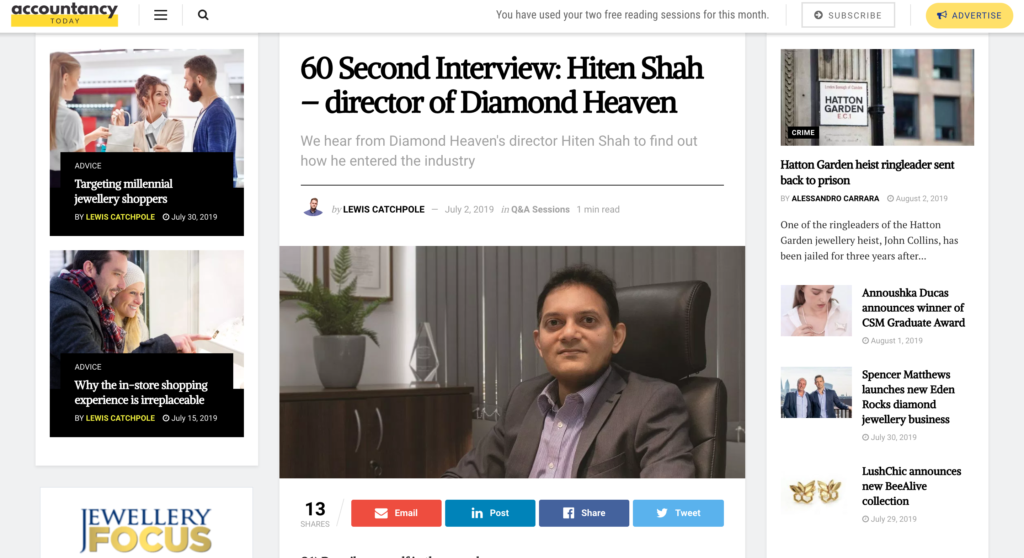Share the article on Facebook

(x=584, y=513)
